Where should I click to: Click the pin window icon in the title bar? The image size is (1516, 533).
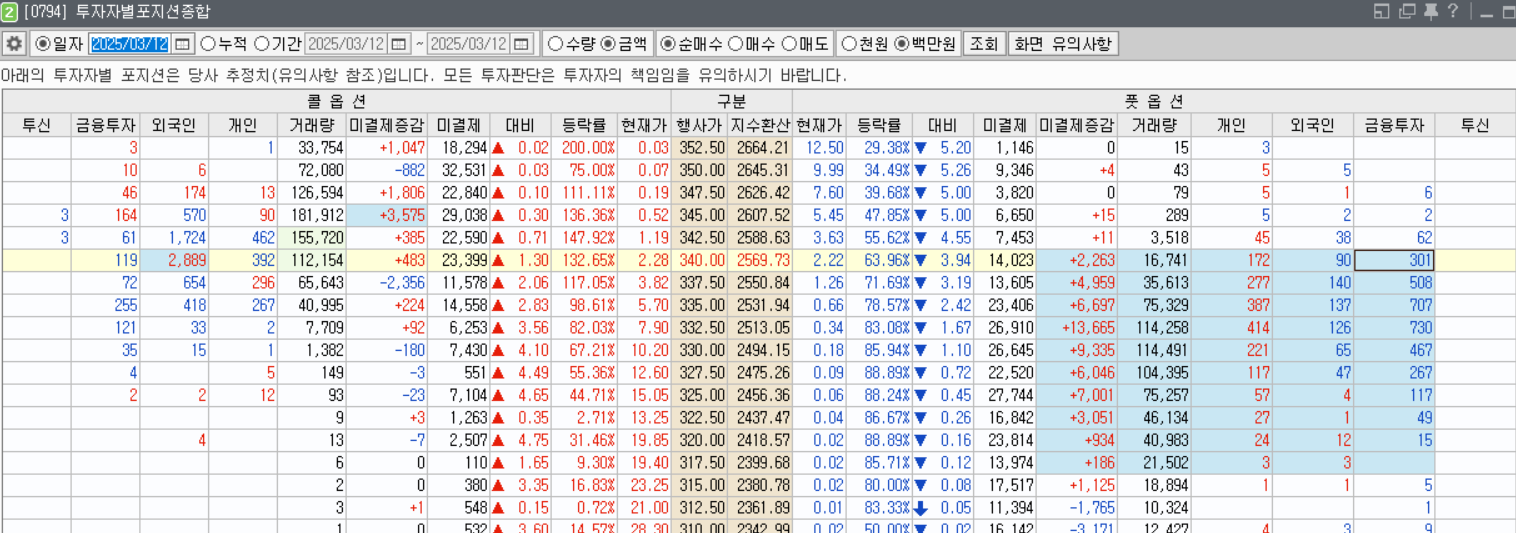1431,11
